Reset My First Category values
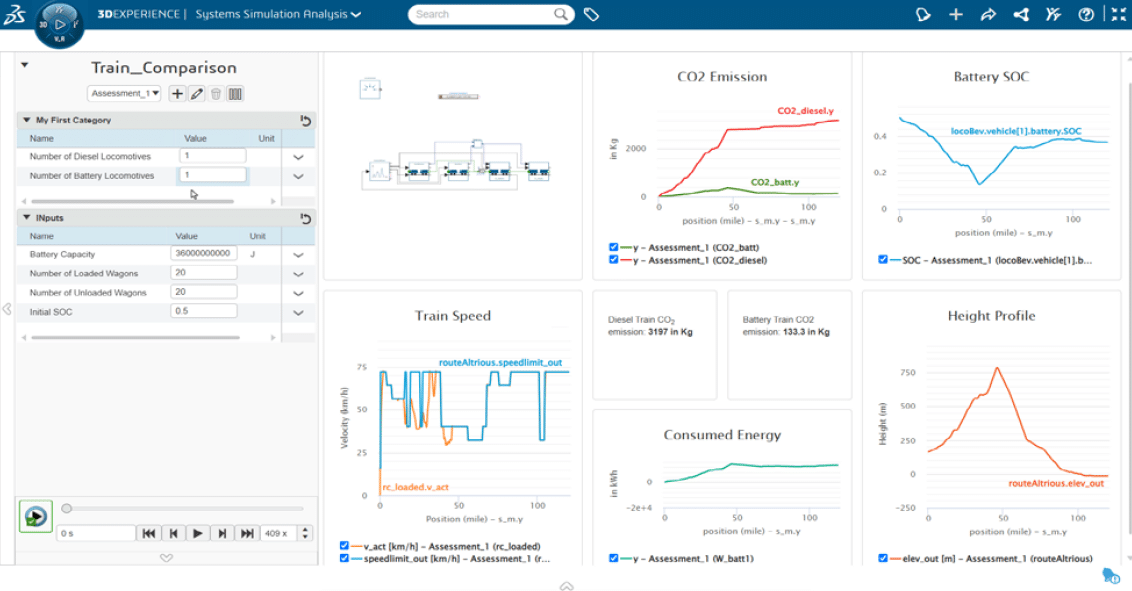The width and height of the screenshot is (1132, 591). click(x=305, y=120)
